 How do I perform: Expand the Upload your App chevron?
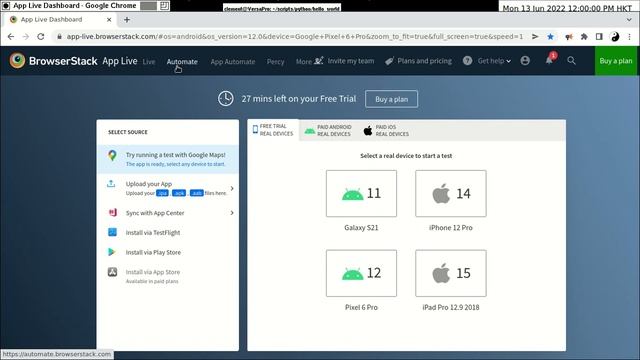[232, 188]
